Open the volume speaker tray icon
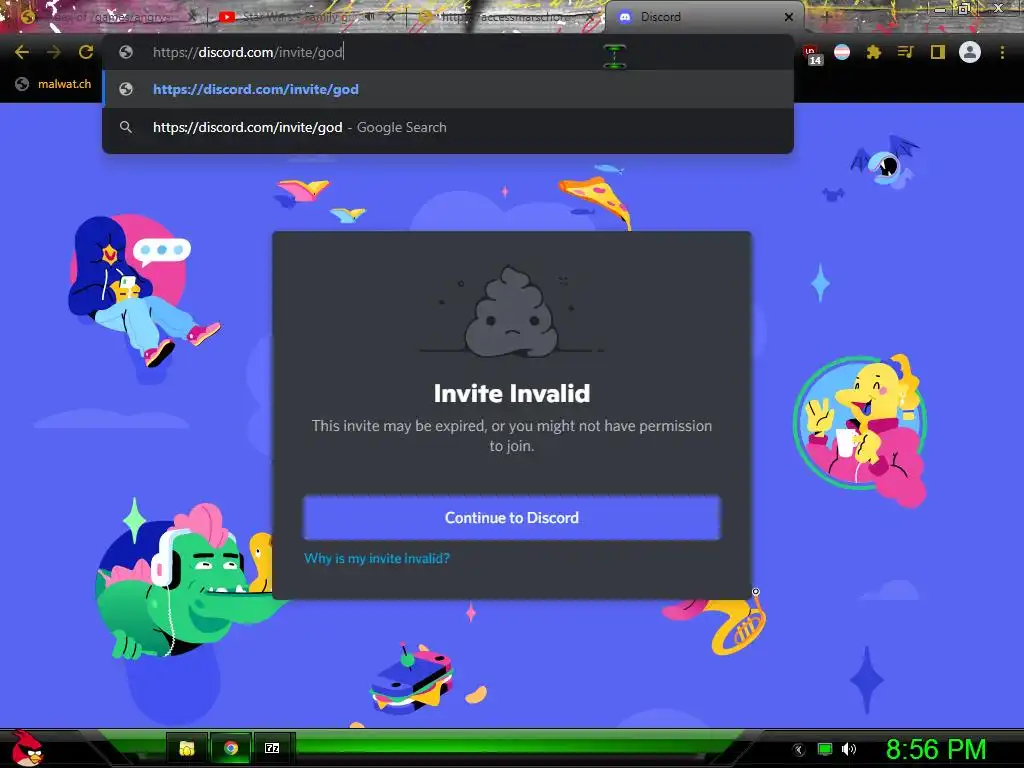This screenshot has width=1024, height=768. (848, 749)
